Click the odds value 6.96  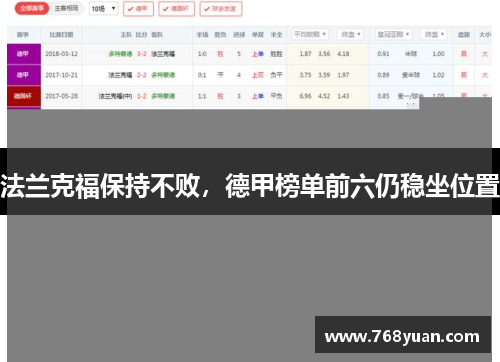[x=305, y=96]
